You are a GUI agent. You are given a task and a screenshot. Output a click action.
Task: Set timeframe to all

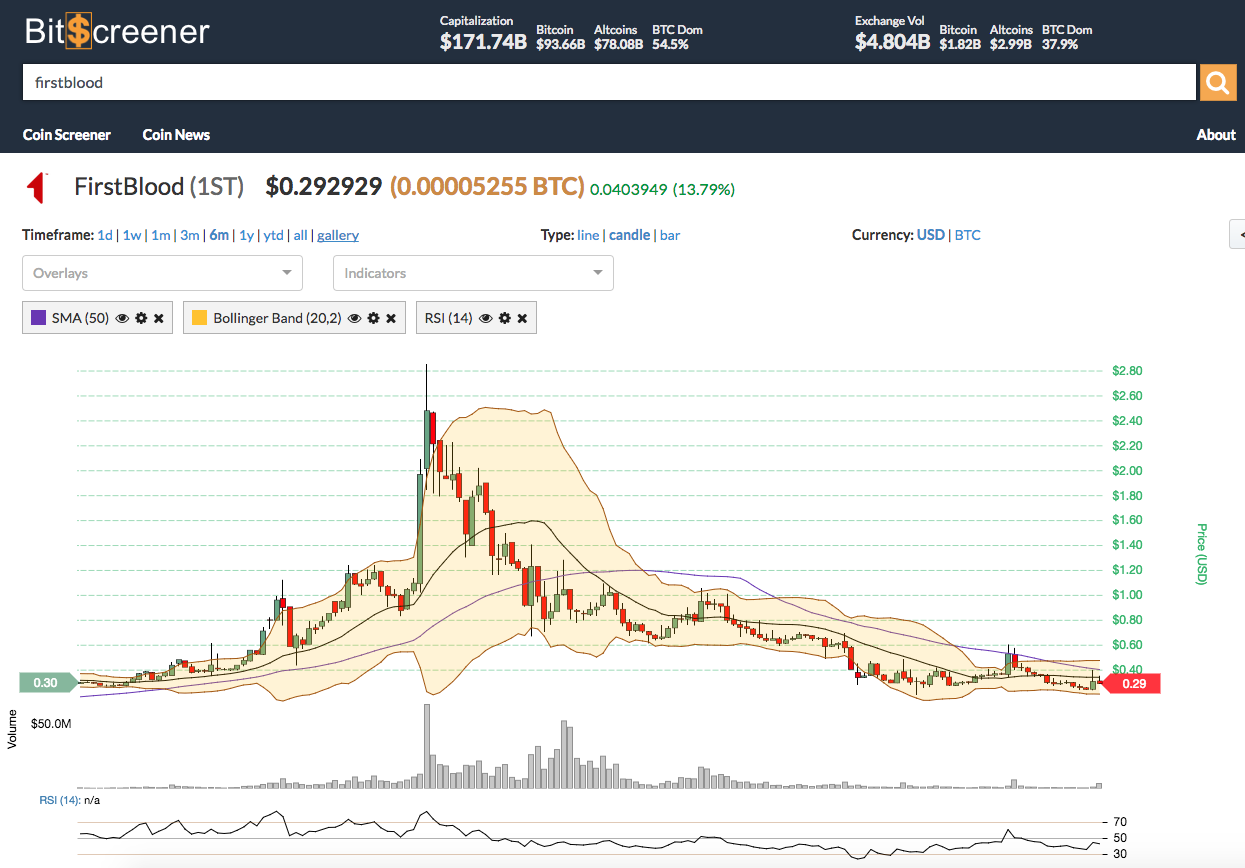click(300, 235)
